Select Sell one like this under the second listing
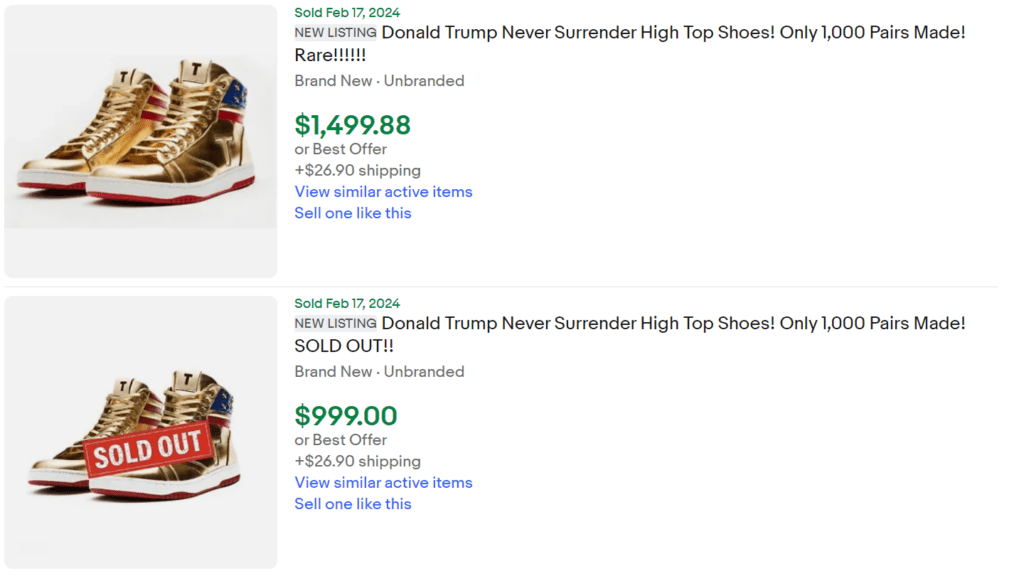 tap(352, 504)
